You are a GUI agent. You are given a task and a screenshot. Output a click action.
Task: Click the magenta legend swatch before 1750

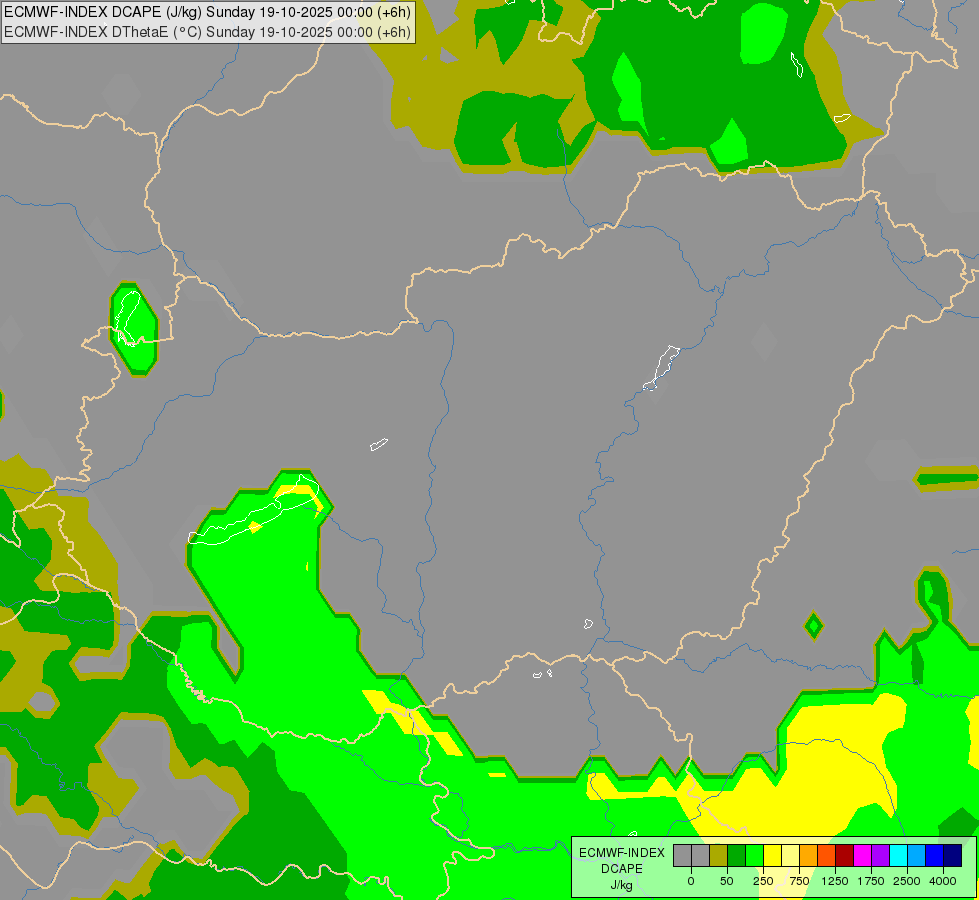863,856
